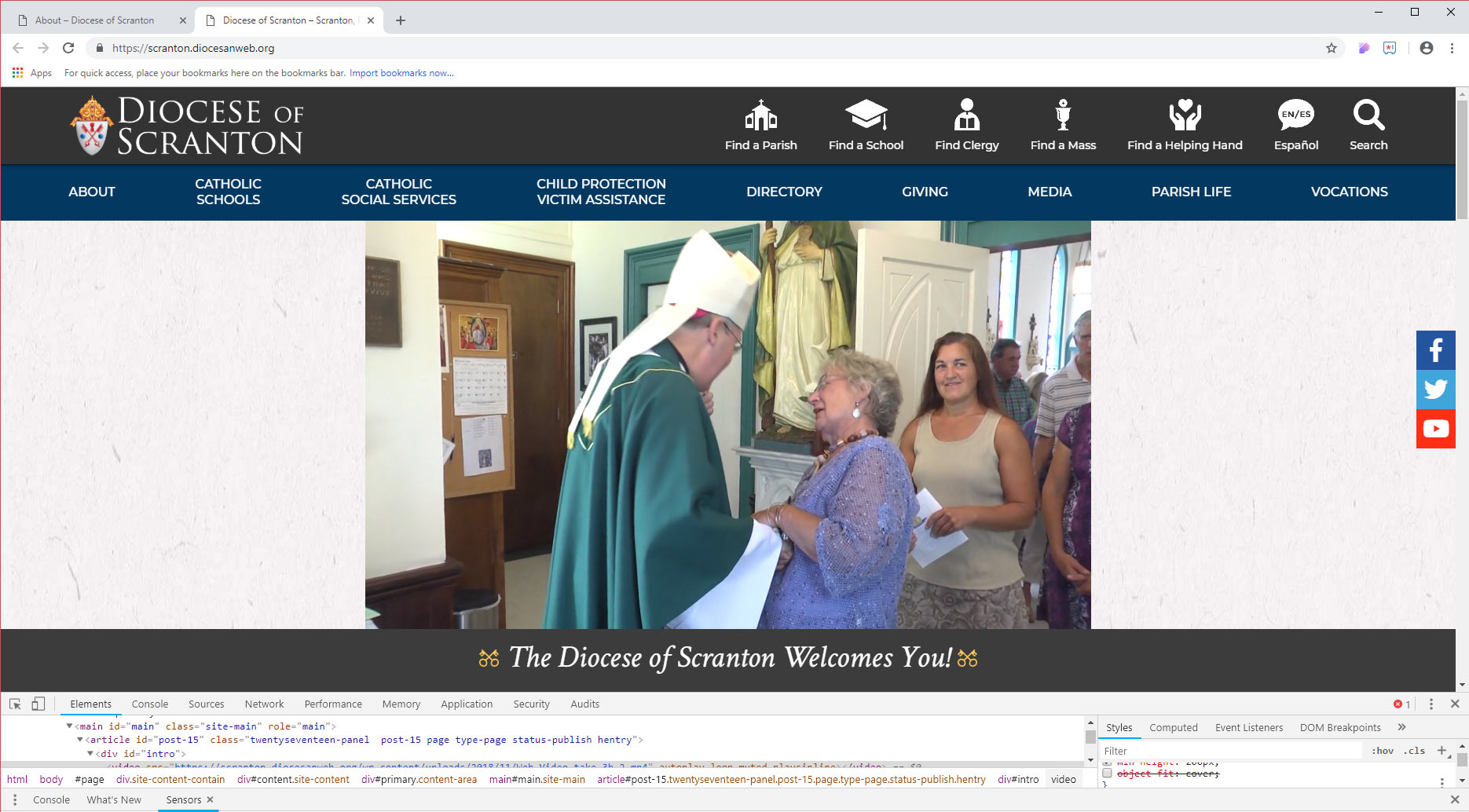
Task: Collapse the main#main element node
Action: coord(69,726)
